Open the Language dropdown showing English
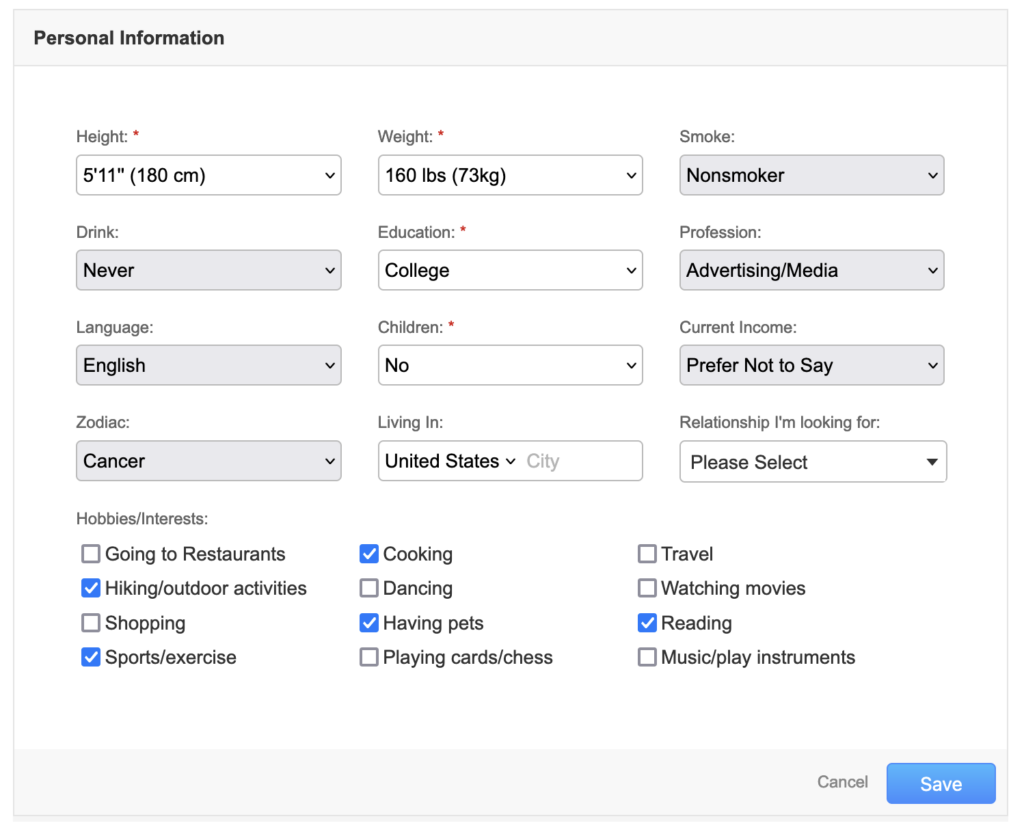The height and width of the screenshot is (834, 1024). tap(208, 365)
